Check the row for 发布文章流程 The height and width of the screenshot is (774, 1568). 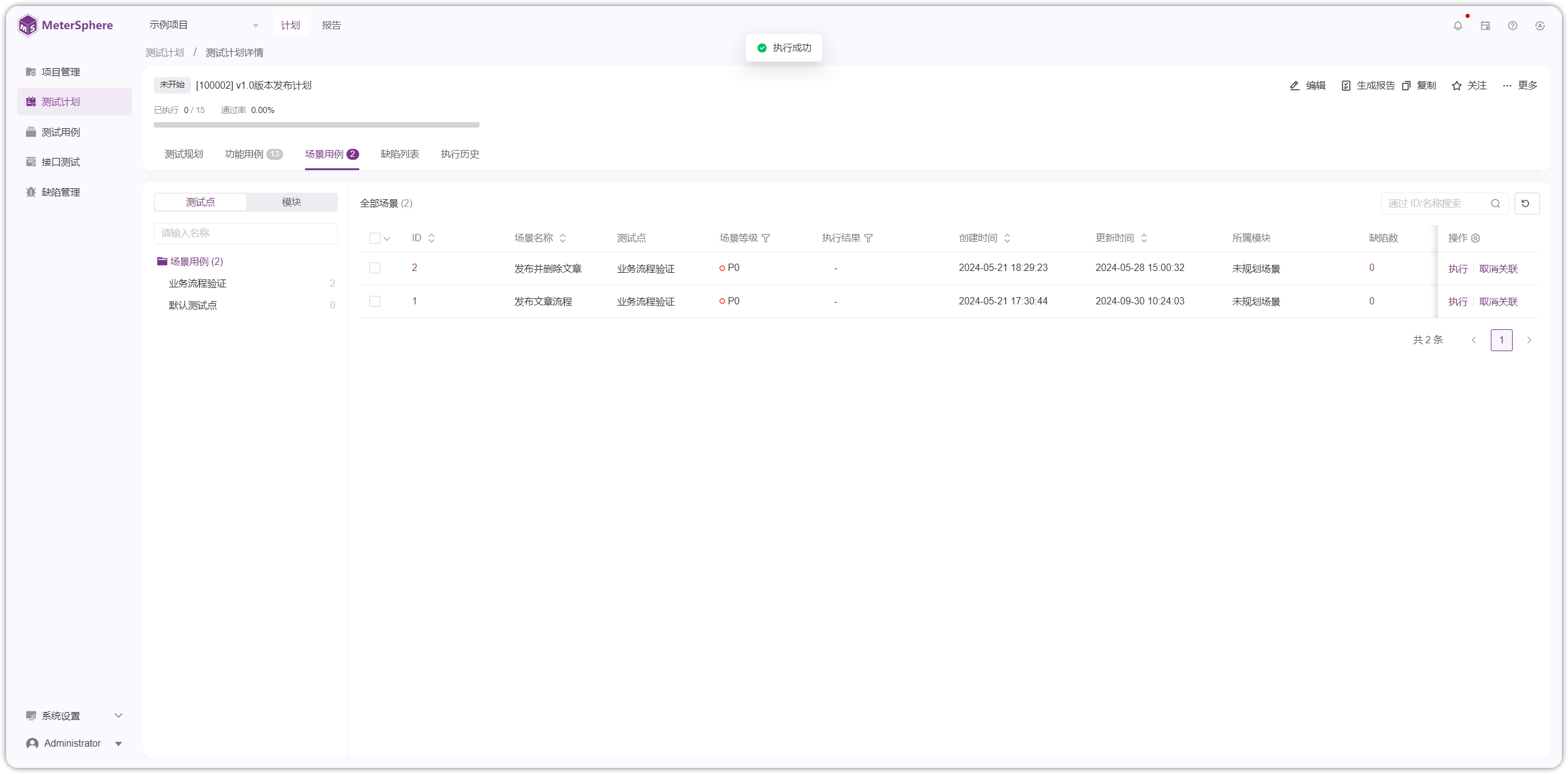click(x=375, y=301)
